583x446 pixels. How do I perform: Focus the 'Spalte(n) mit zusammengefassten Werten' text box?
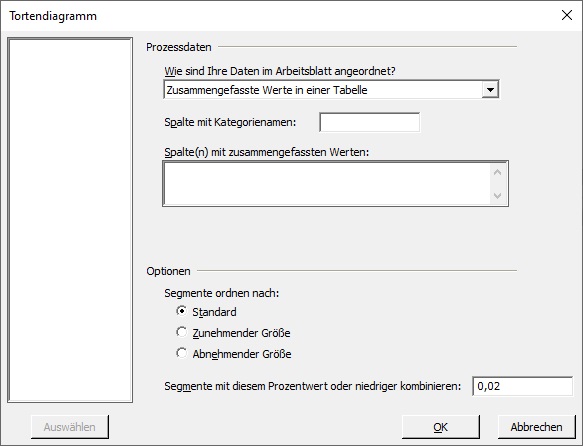(x=328, y=184)
